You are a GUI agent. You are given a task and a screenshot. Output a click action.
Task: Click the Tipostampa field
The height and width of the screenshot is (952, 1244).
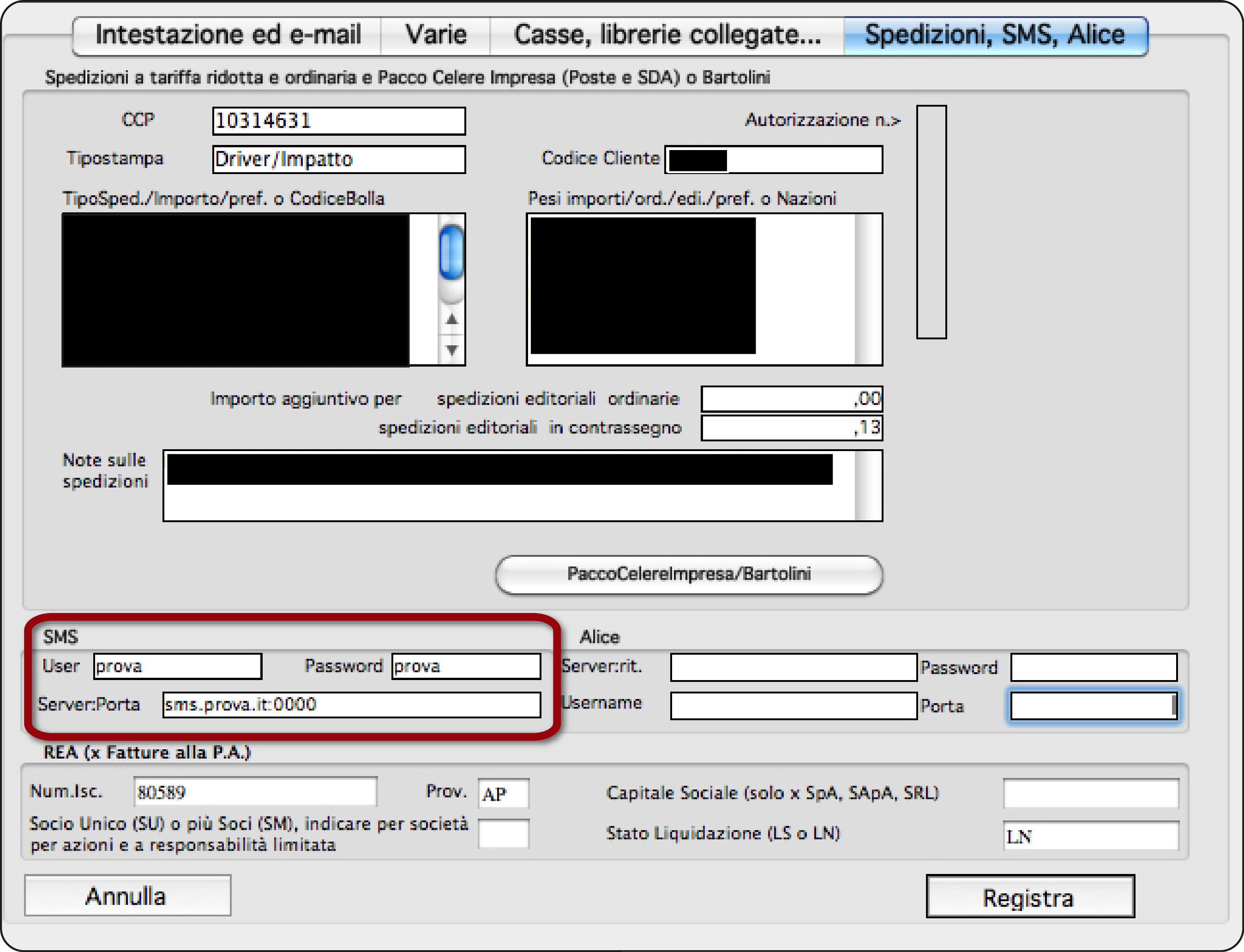click(339, 159)
